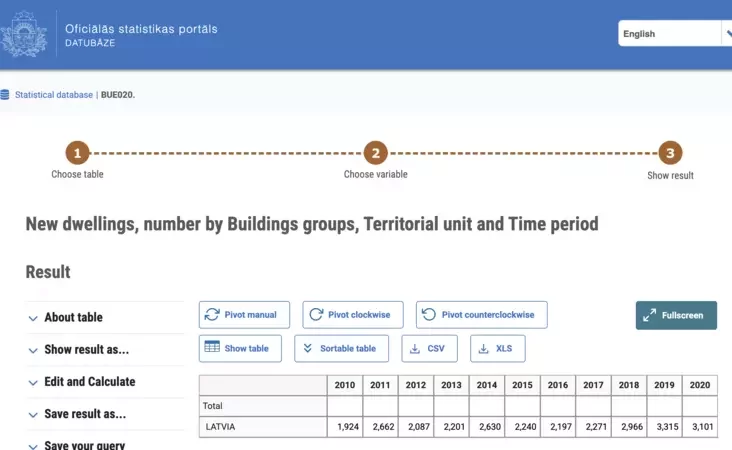Go to step 1 Choose table
Screen dimensions: 732x450
point(78,154)
